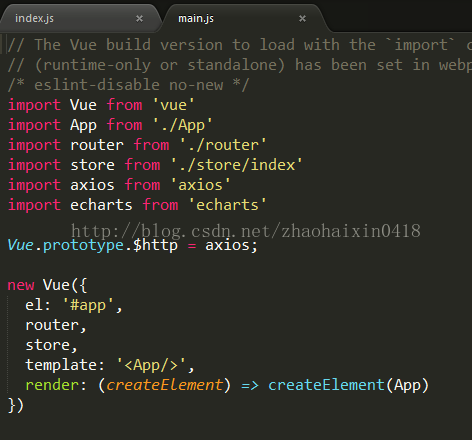Click the render keyword in the last option
Viewport: 472px width, 440px height.
coord(52,386)
